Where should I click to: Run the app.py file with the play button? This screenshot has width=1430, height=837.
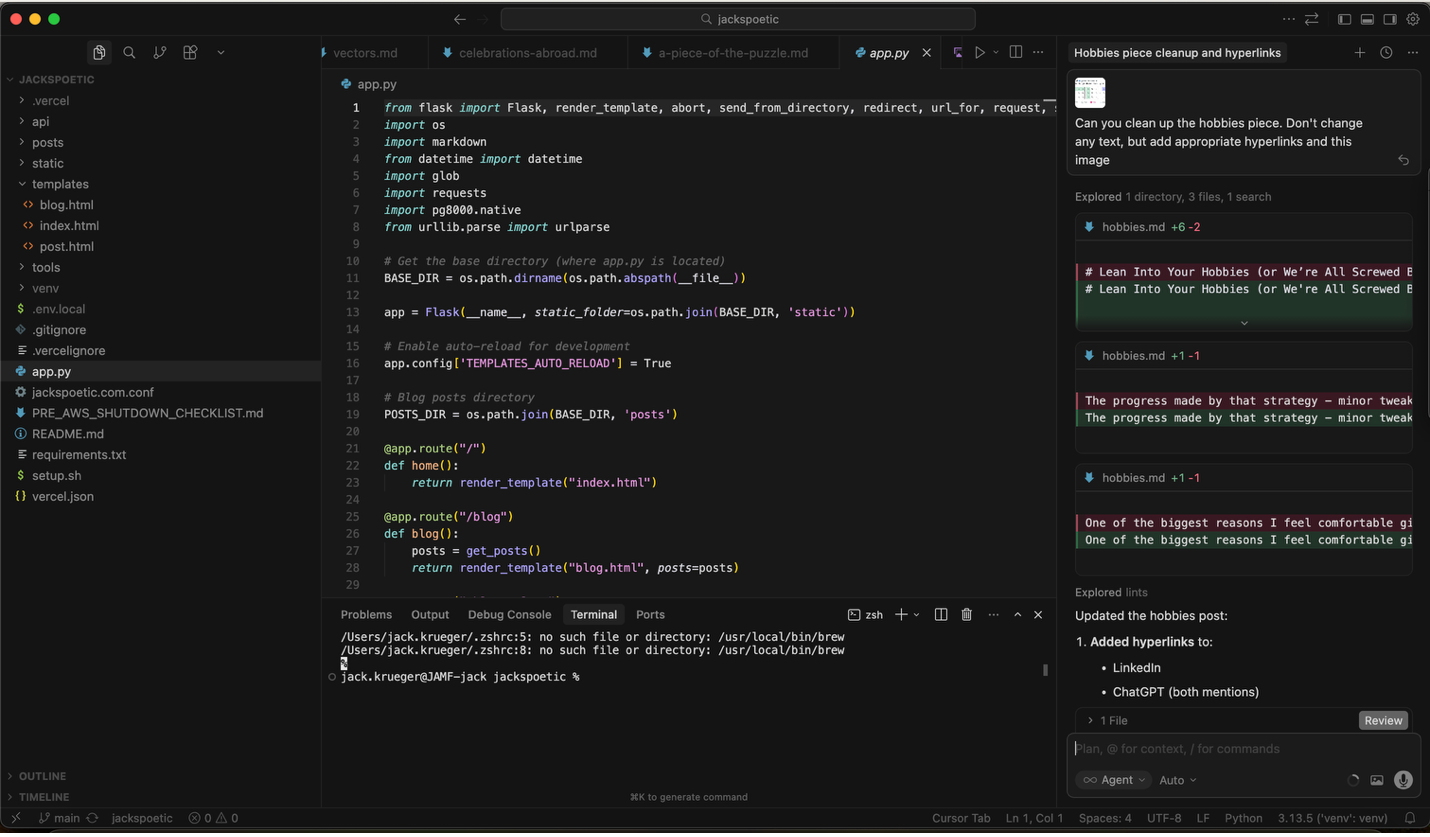(x=980, y=52)
